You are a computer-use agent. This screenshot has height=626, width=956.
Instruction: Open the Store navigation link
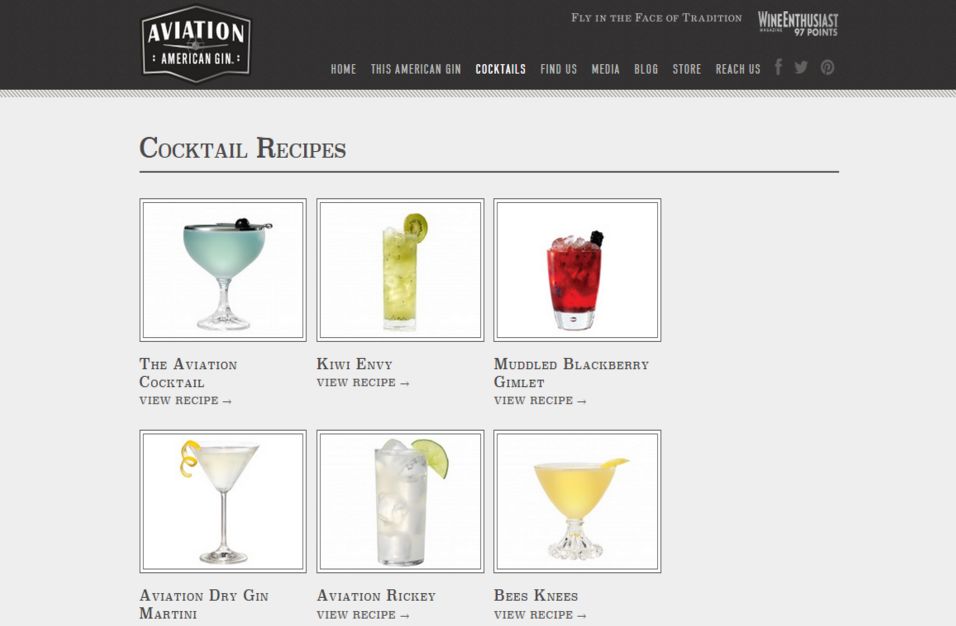pos(687,69)
